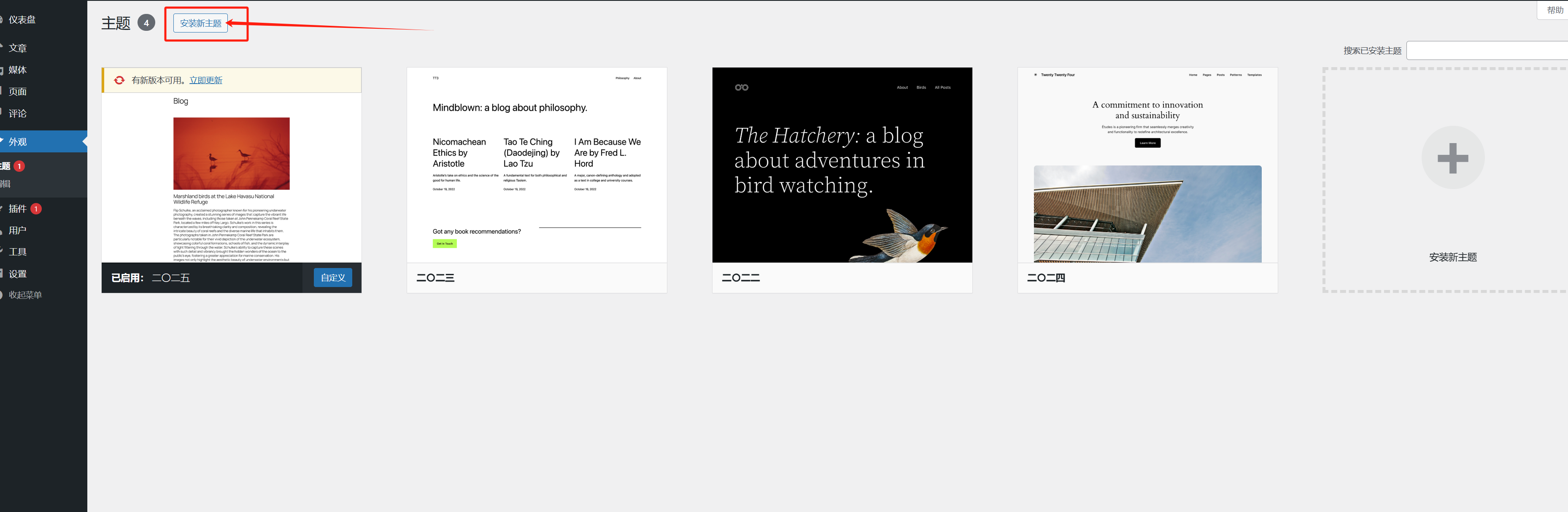Open 评论 in the sidebar
Screen dimensions: 1568x512
pyautogui.click(x=18, y=113)
